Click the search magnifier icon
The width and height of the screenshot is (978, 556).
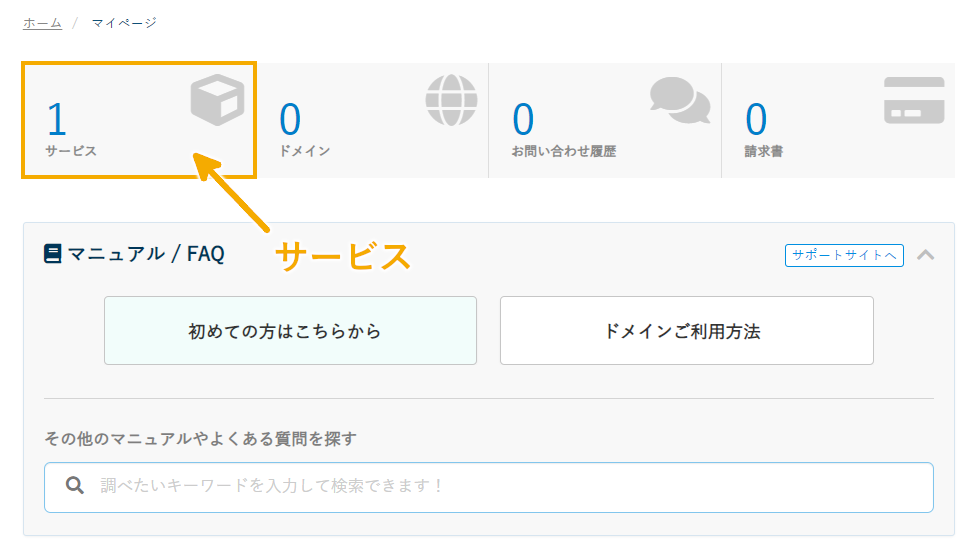[75, 485]
